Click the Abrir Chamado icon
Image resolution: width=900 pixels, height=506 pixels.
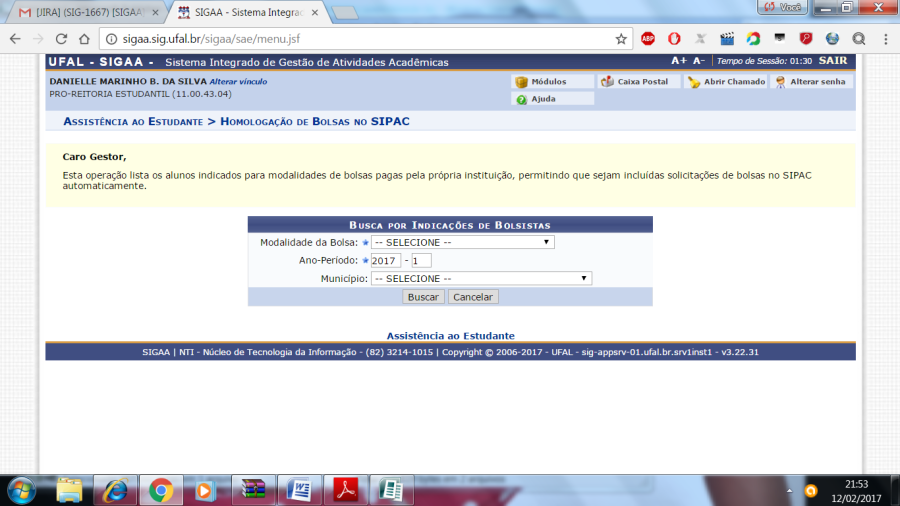(x=693, y=82)
